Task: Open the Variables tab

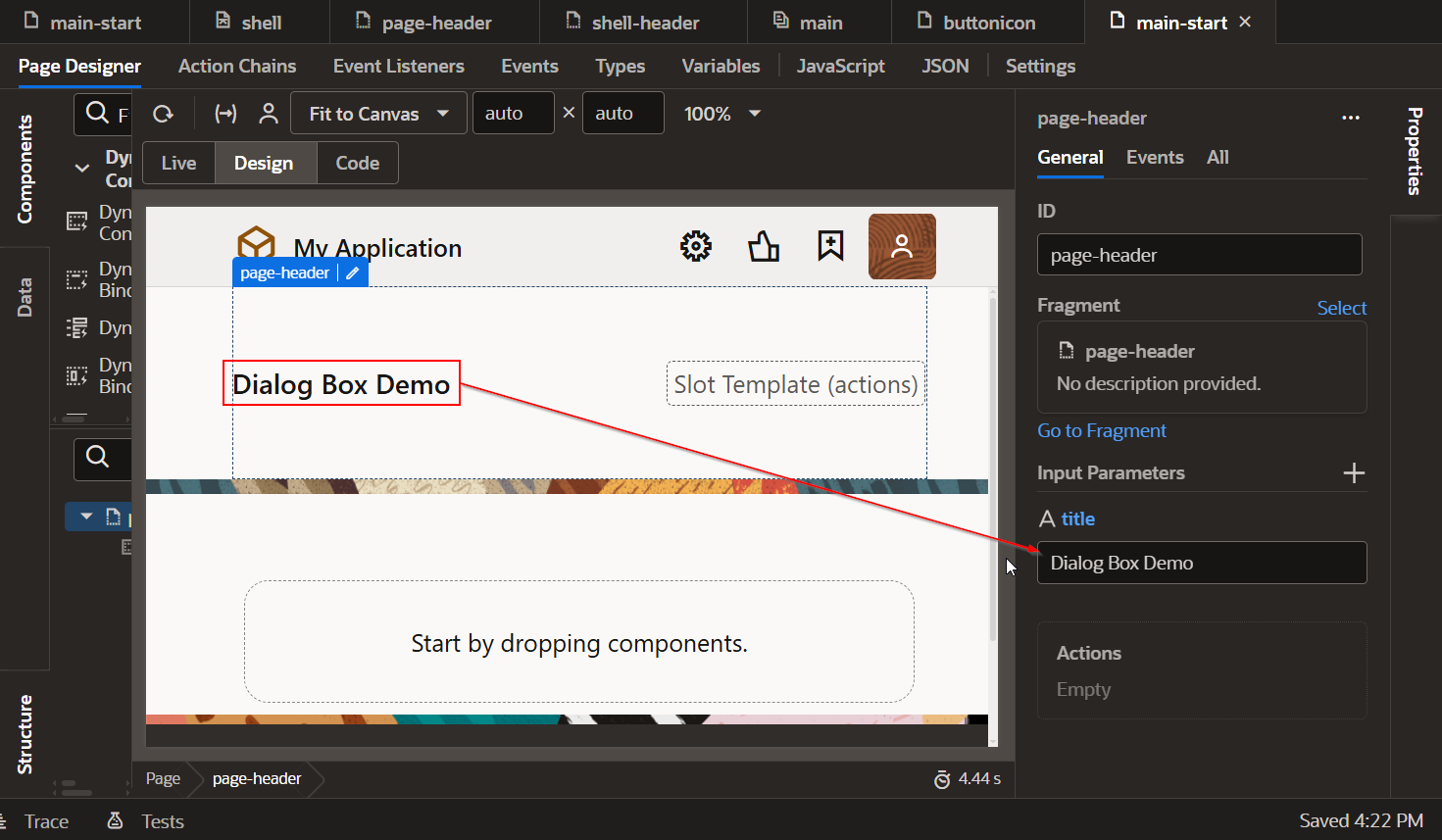Action: (721, 66)
